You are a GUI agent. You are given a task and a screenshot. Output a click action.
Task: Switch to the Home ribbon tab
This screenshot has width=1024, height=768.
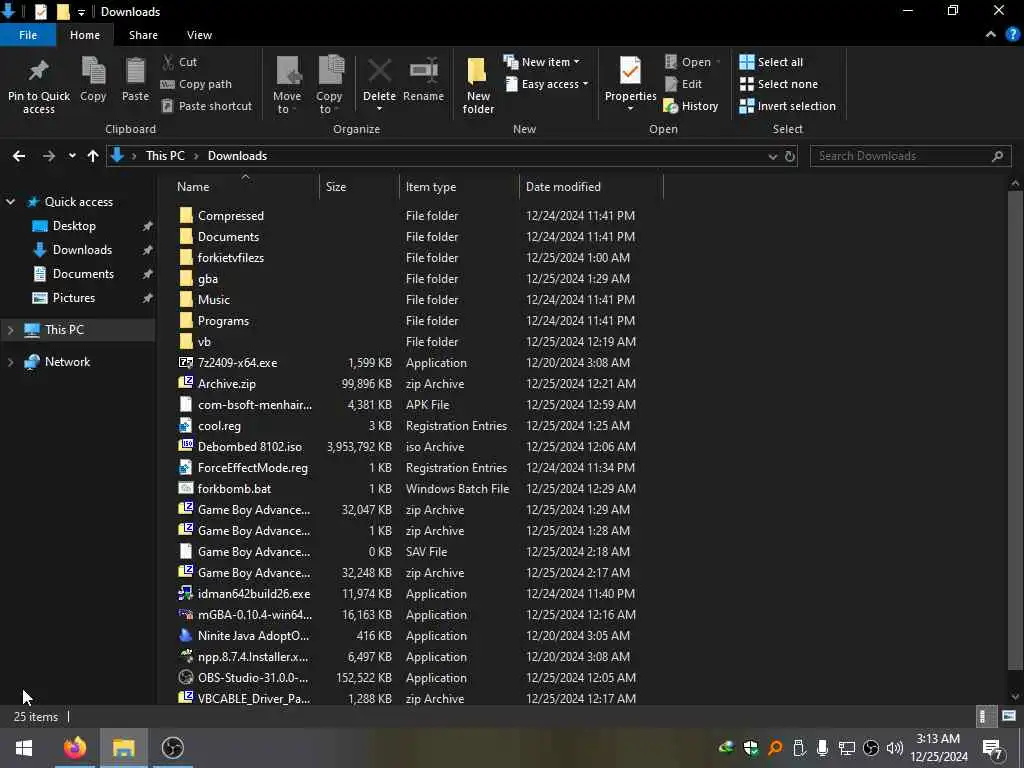pyautogui.click(x=85, y=35)
